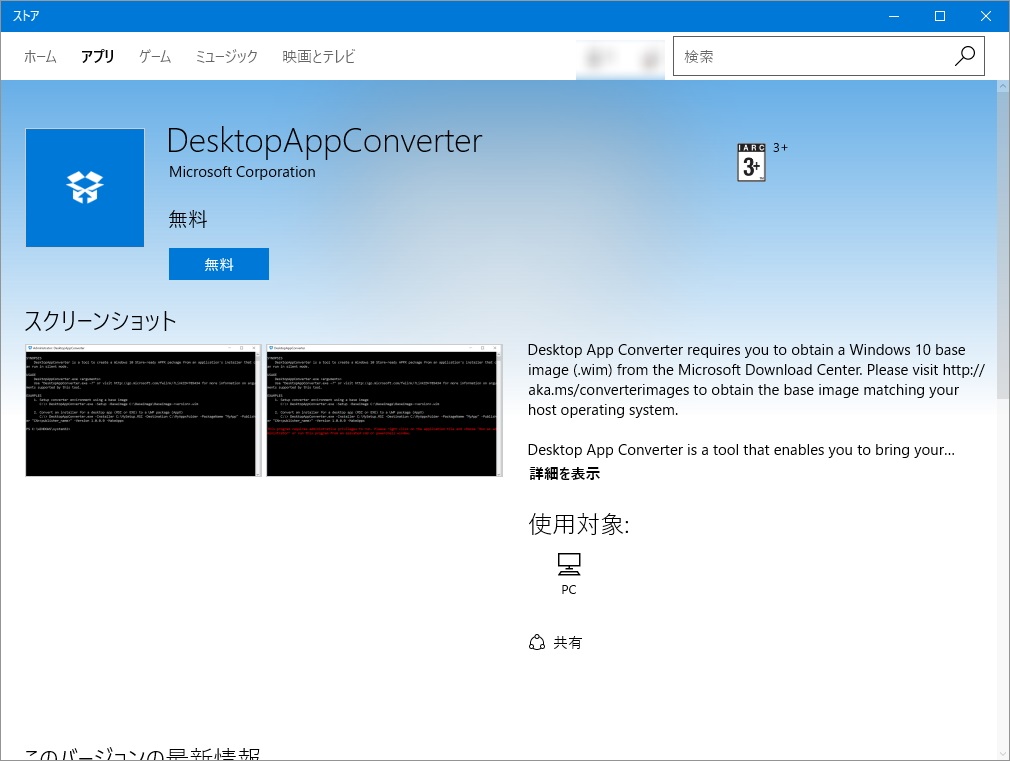Maximize the Store window

(940, 16)
